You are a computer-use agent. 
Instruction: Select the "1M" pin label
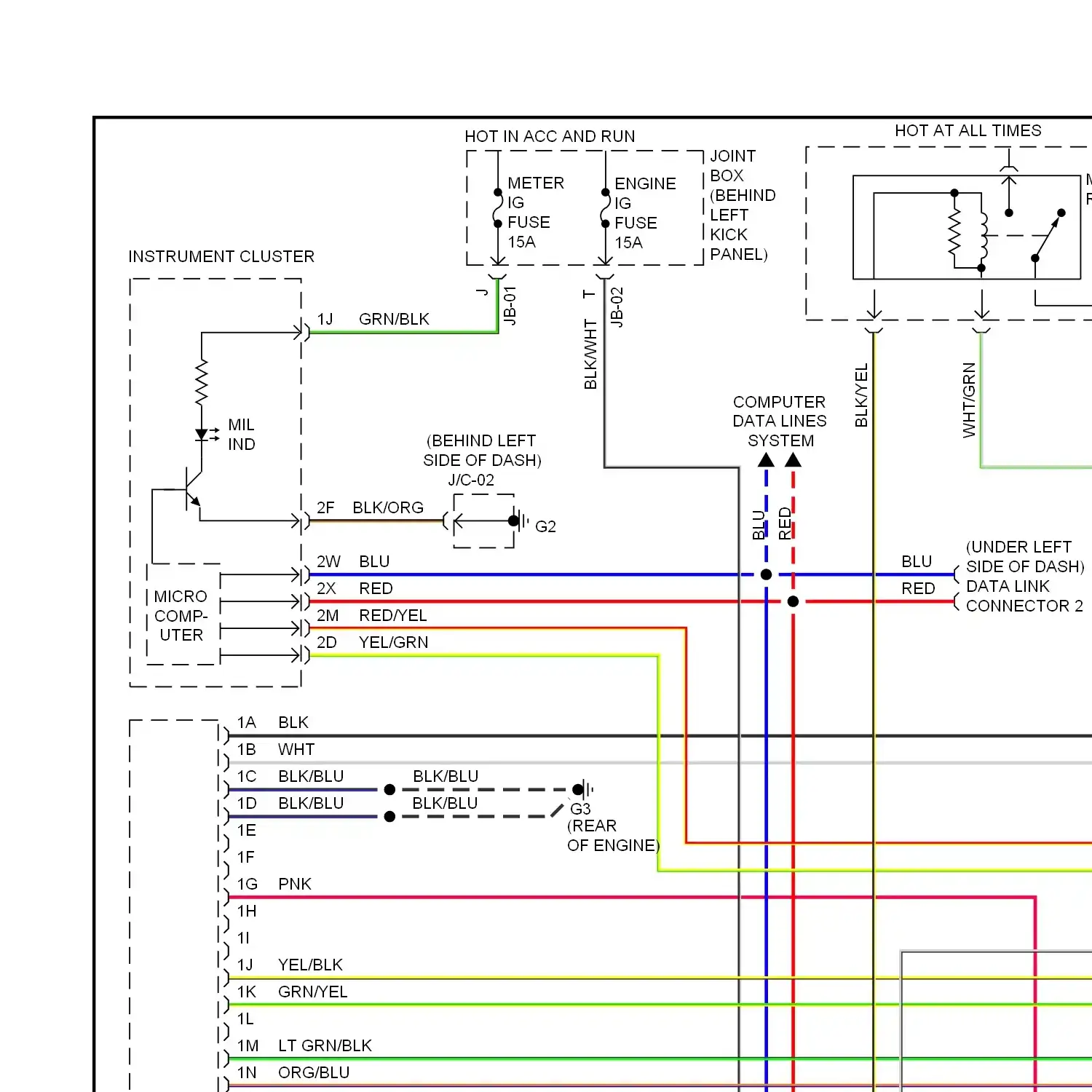248,1045
